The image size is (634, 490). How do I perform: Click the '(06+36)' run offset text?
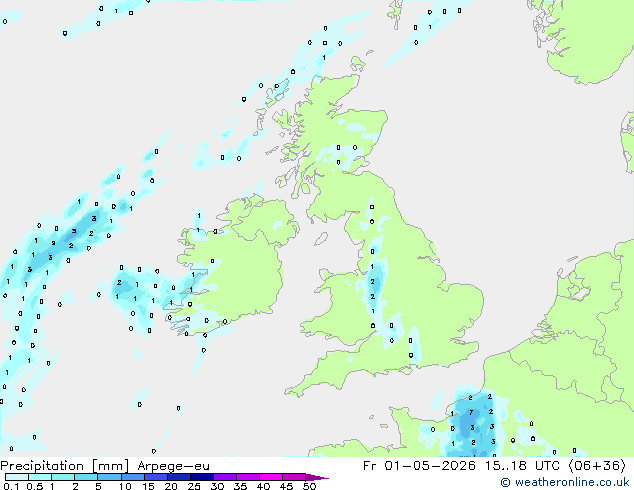coord(597,466)
